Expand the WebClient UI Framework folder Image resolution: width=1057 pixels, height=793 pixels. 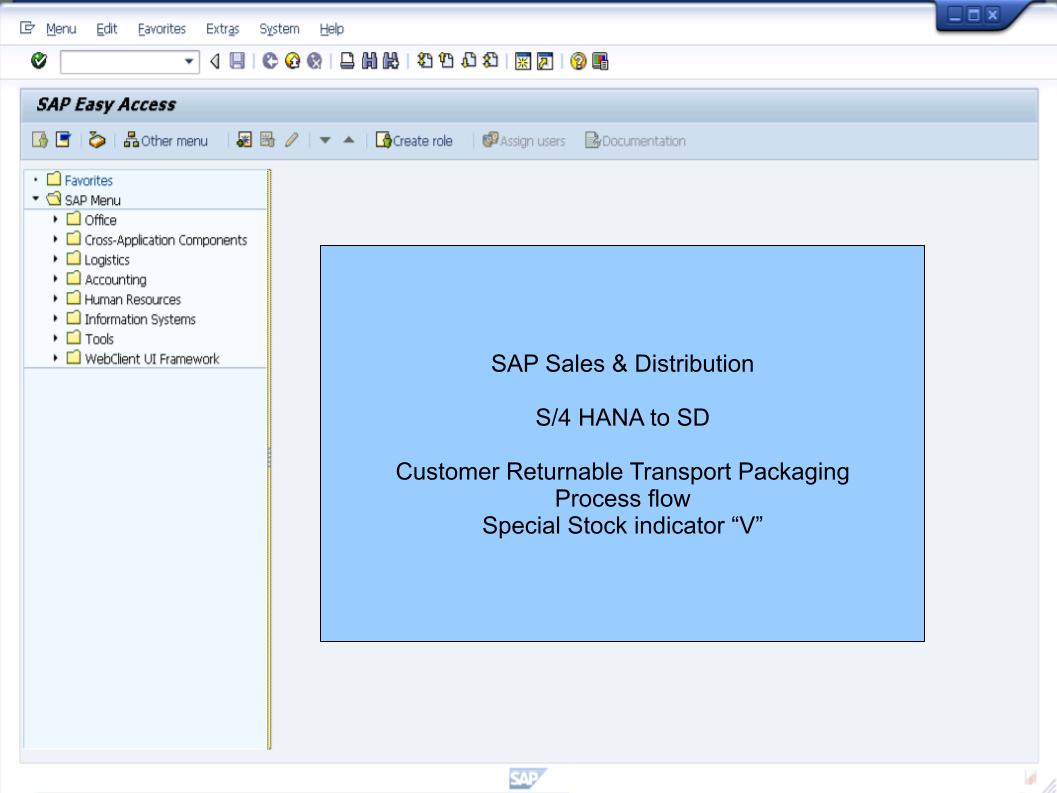(x=55, y=358)
